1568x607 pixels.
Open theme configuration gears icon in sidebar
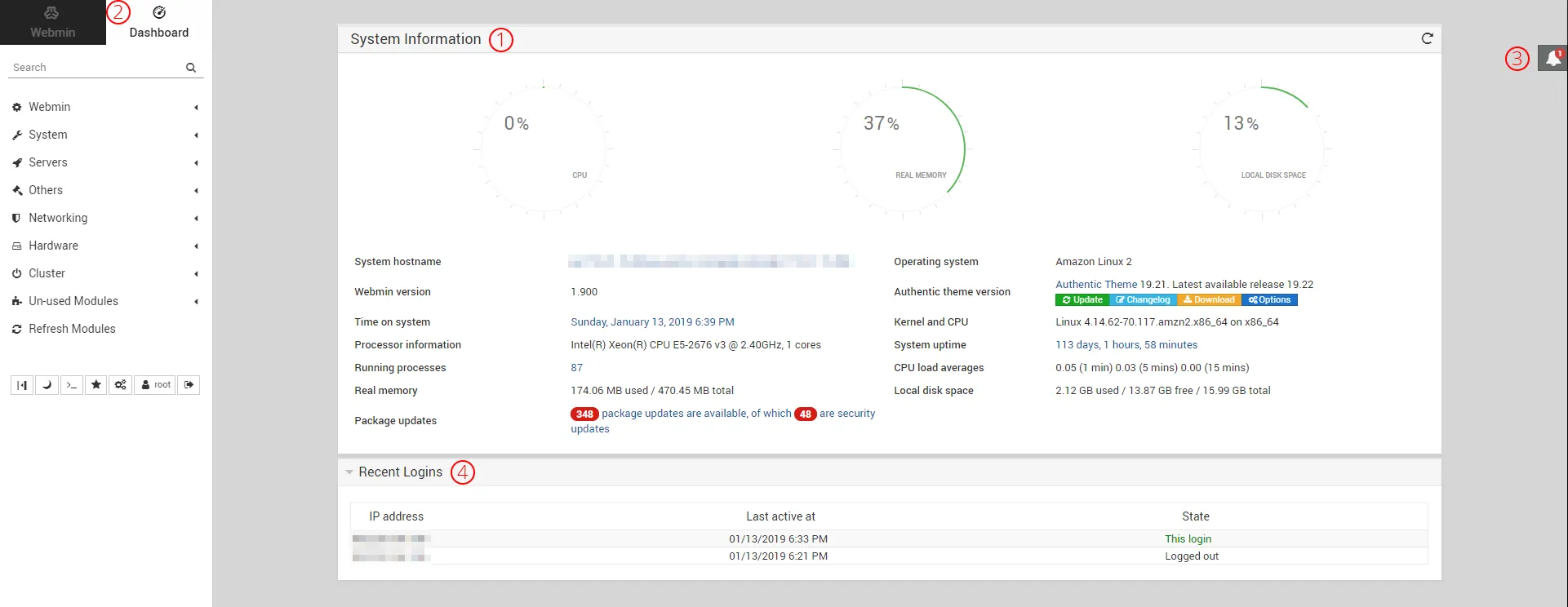[121, 385]
